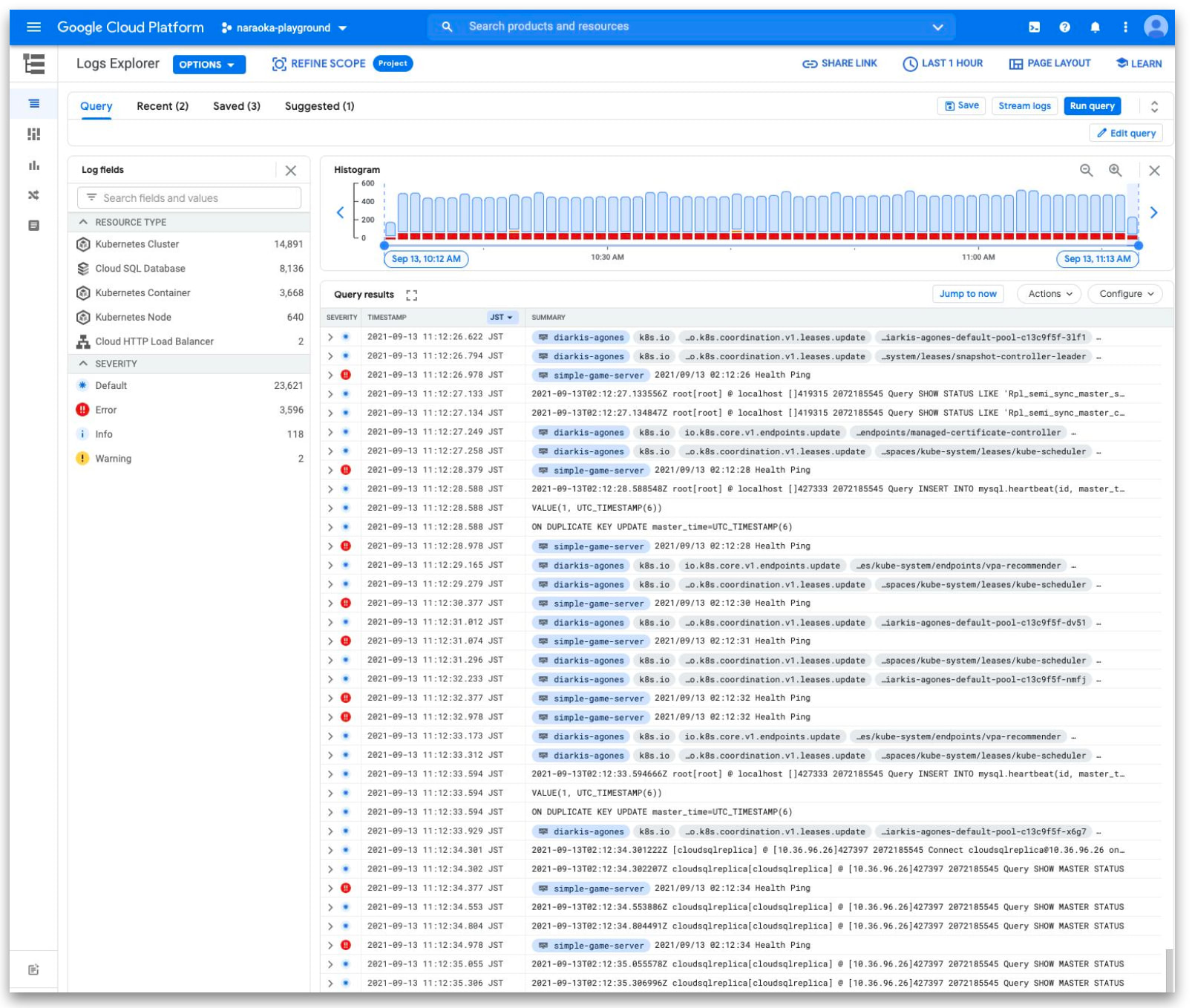Filter by Info severity
The image size is (1192, 1008).
click(189, 434)
